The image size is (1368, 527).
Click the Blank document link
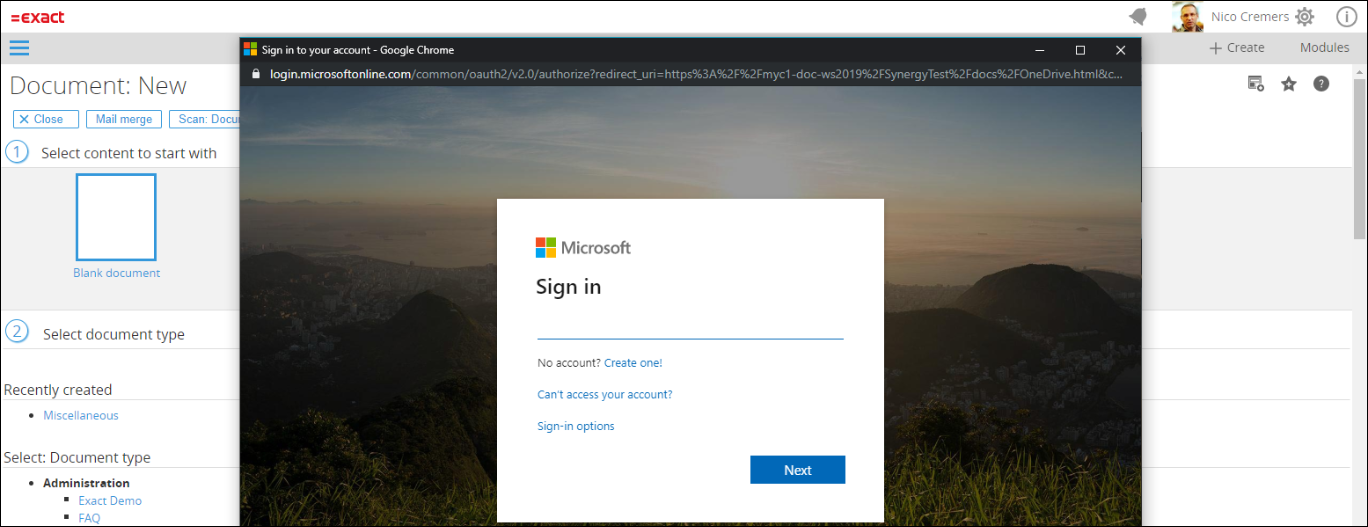click(116, 273)
